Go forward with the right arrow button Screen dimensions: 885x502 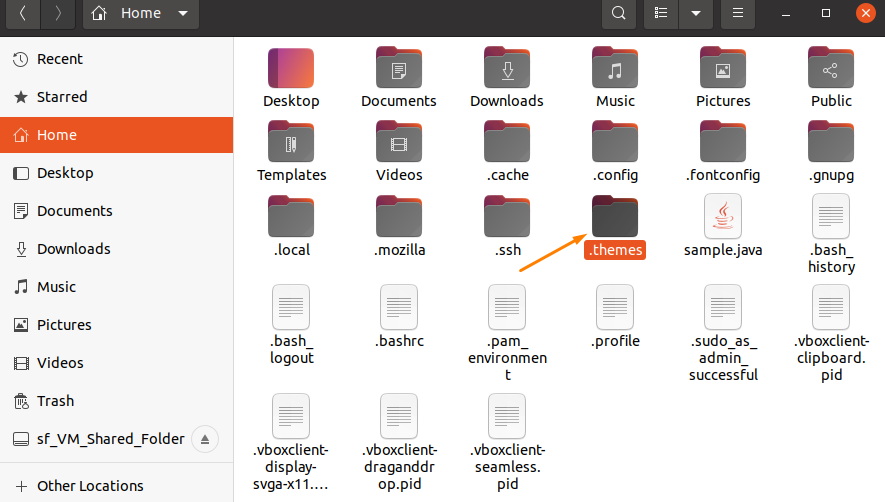[58, 13]
